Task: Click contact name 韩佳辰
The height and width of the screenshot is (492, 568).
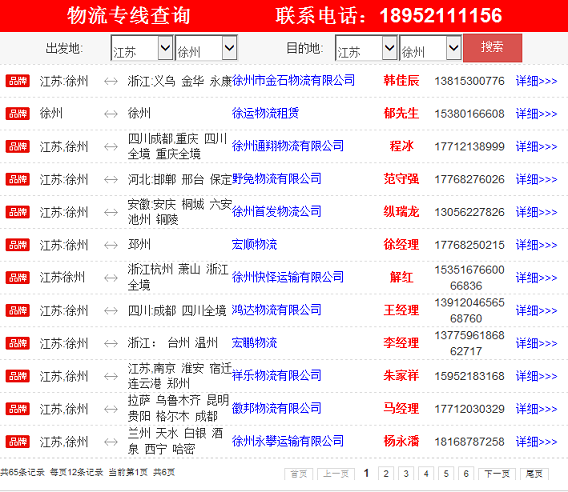Action: [x=401, y=80]
